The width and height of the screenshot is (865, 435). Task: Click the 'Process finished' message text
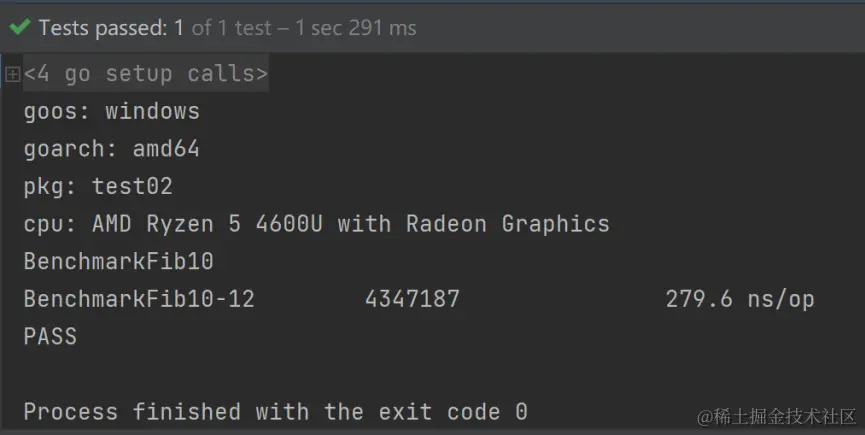[x=131, y=412]
